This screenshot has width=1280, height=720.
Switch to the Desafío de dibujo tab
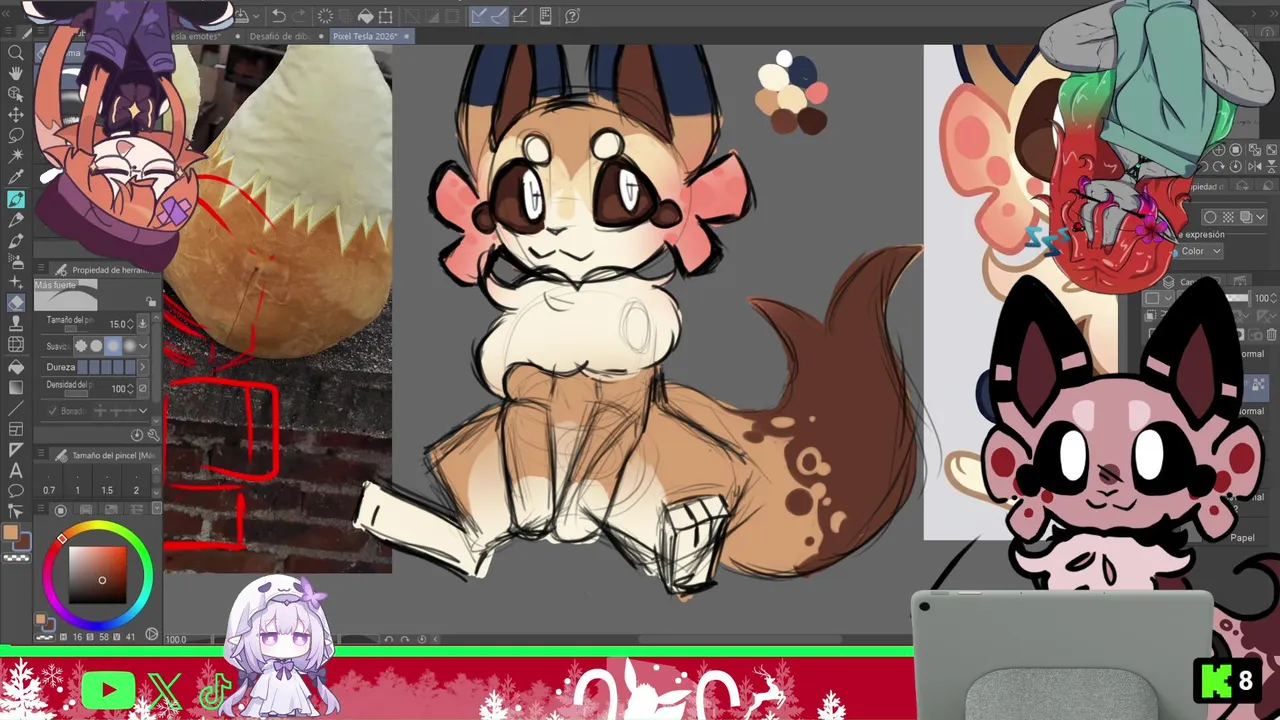pos(281,36)
